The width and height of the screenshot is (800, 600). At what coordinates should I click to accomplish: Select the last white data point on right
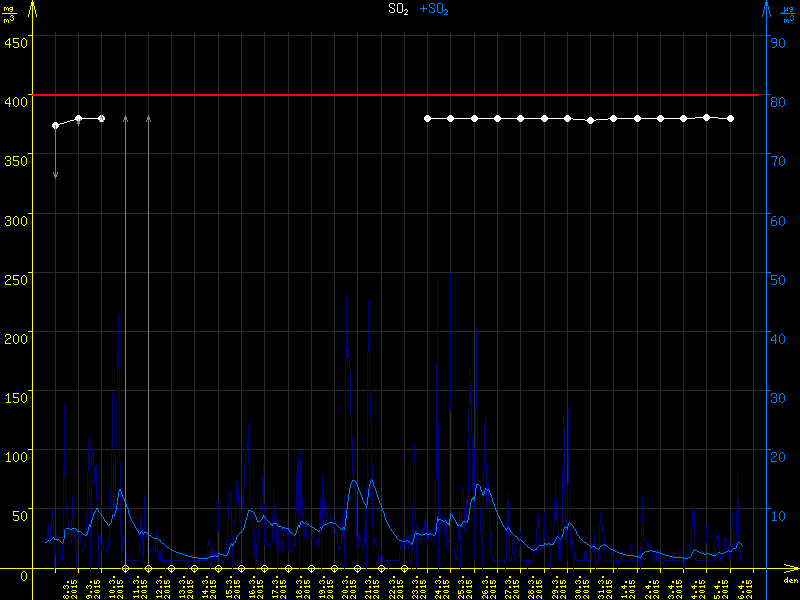click(x=731, y=118)
